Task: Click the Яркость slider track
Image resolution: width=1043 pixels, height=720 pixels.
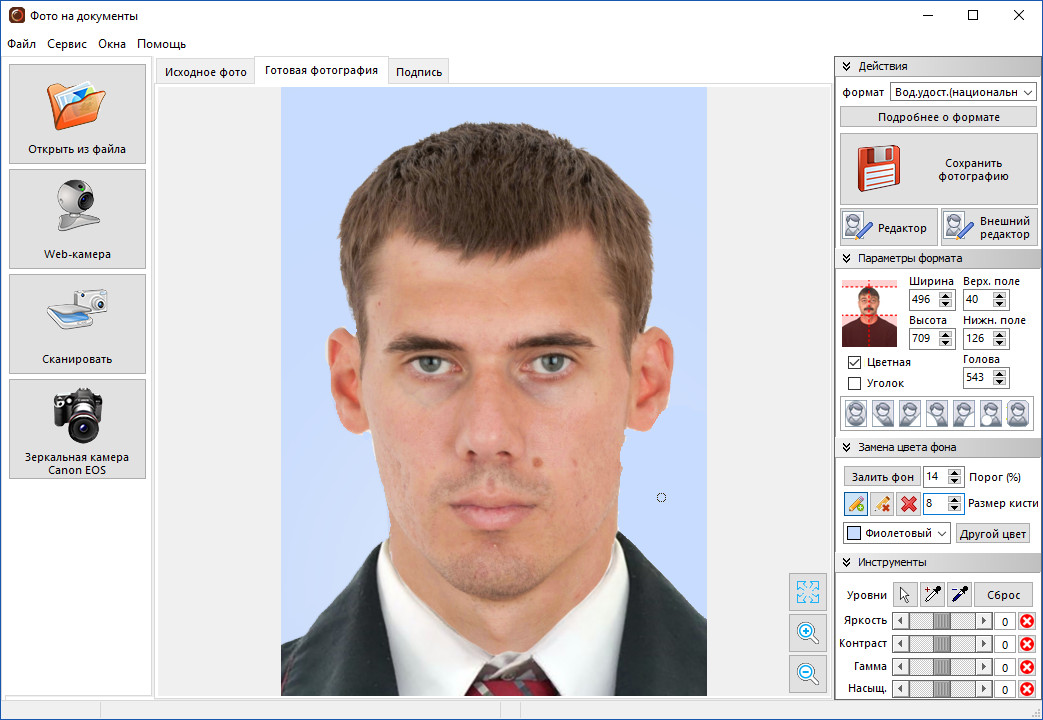Action: click(942, 621)
